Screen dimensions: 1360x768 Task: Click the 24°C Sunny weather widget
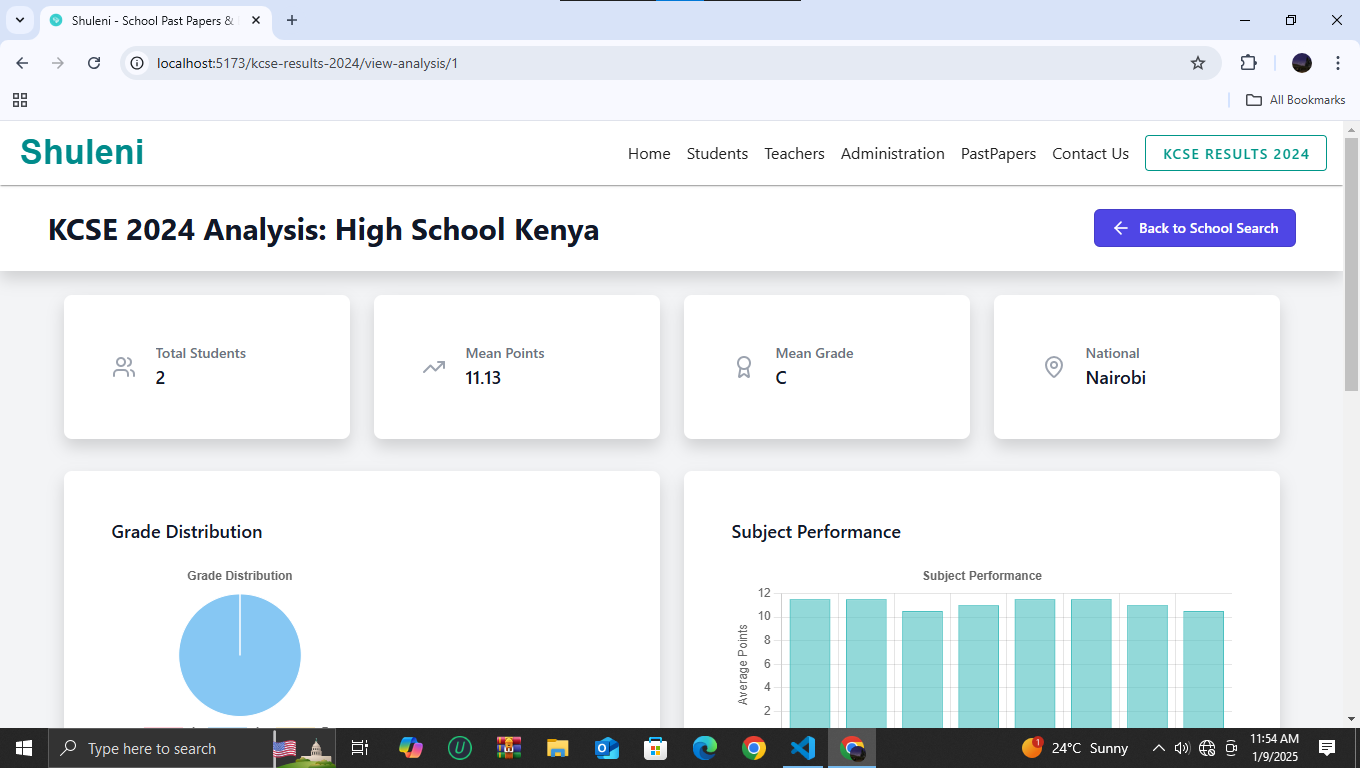[1075, 748]
